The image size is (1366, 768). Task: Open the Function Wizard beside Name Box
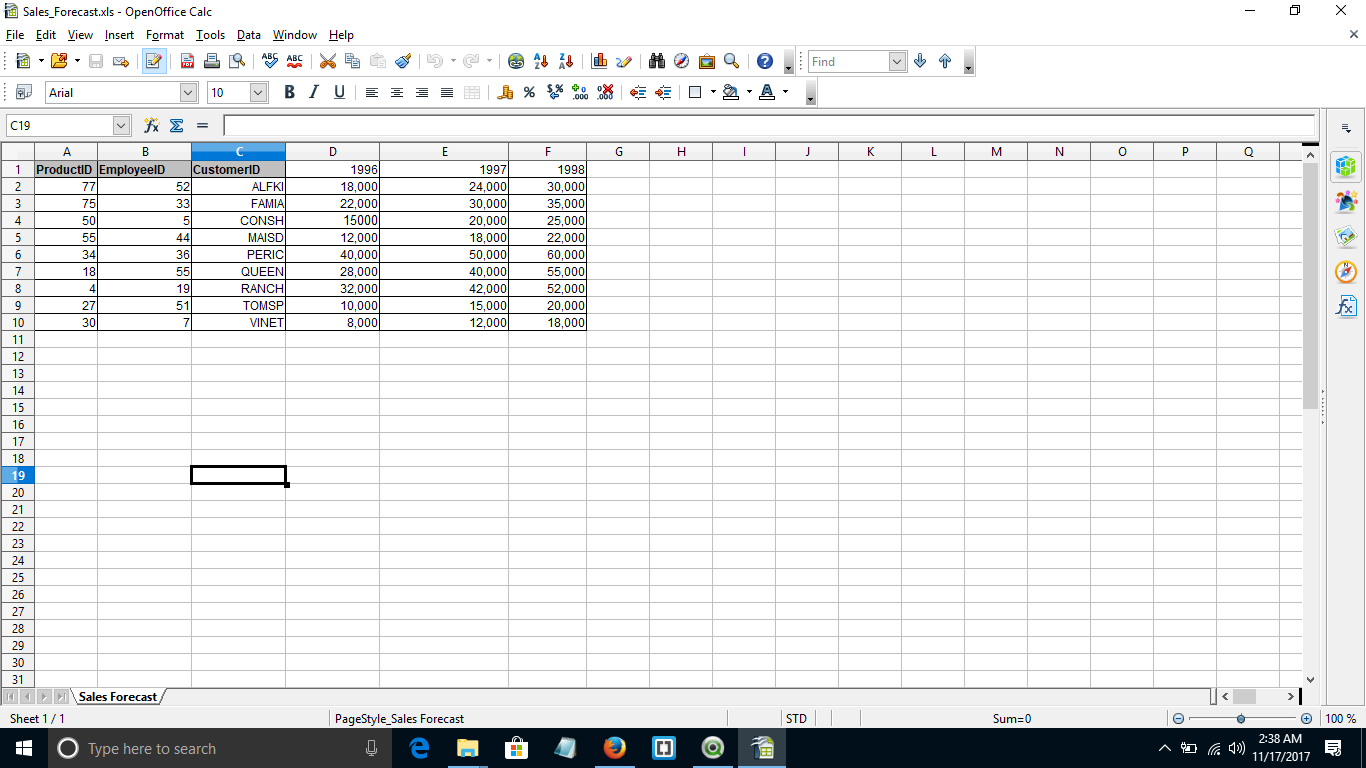[x=152, y=126]
